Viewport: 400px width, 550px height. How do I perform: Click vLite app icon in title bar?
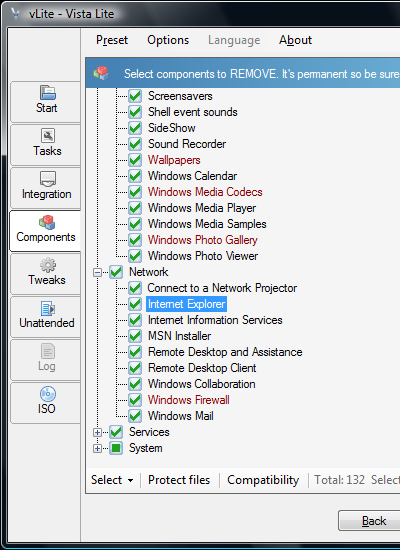click(x=15, y=13)
